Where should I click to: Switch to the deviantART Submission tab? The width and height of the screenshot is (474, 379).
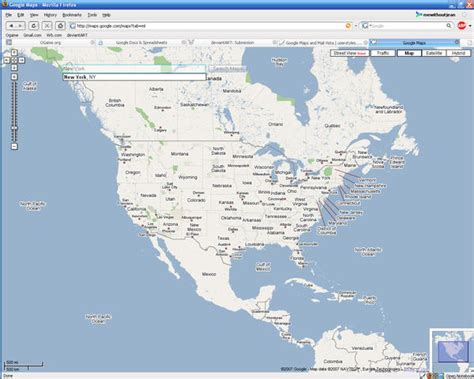(x=232, y=43)
